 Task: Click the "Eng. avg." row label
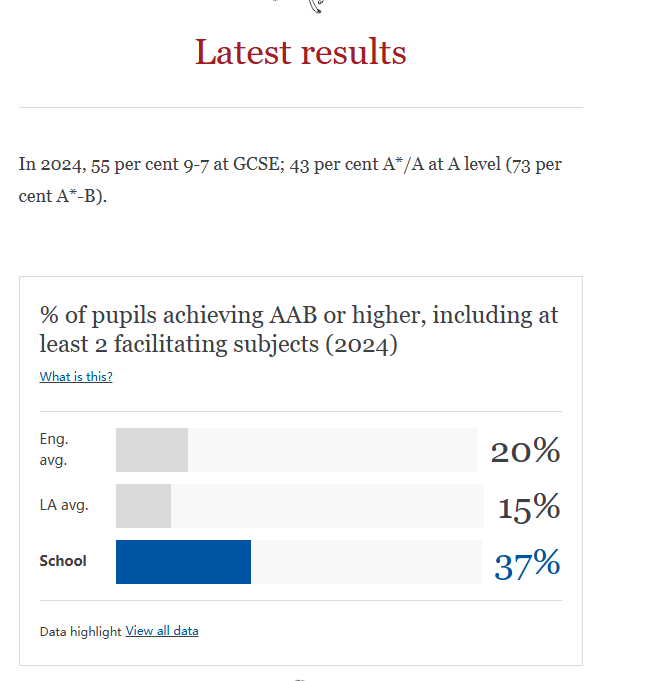(x=54, y=449)
